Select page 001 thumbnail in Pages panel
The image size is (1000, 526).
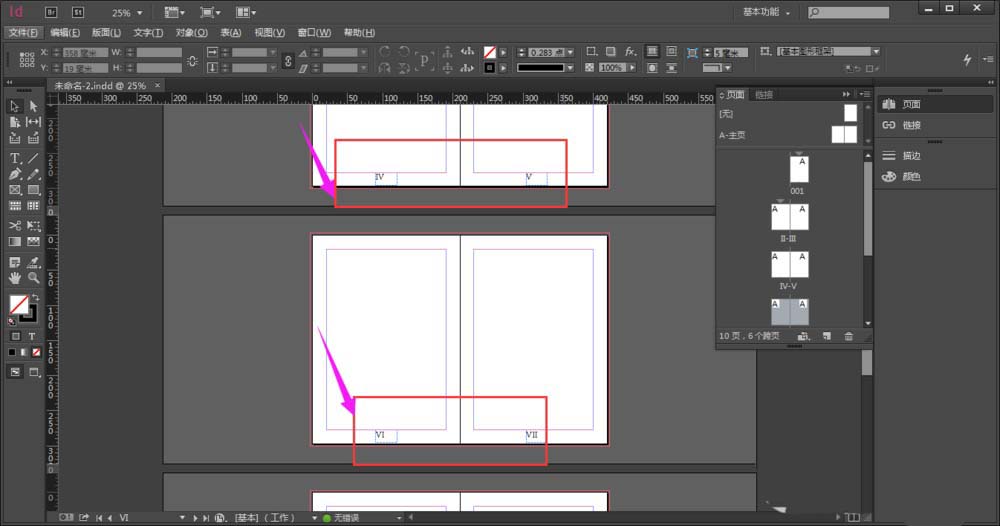(798, 170)
